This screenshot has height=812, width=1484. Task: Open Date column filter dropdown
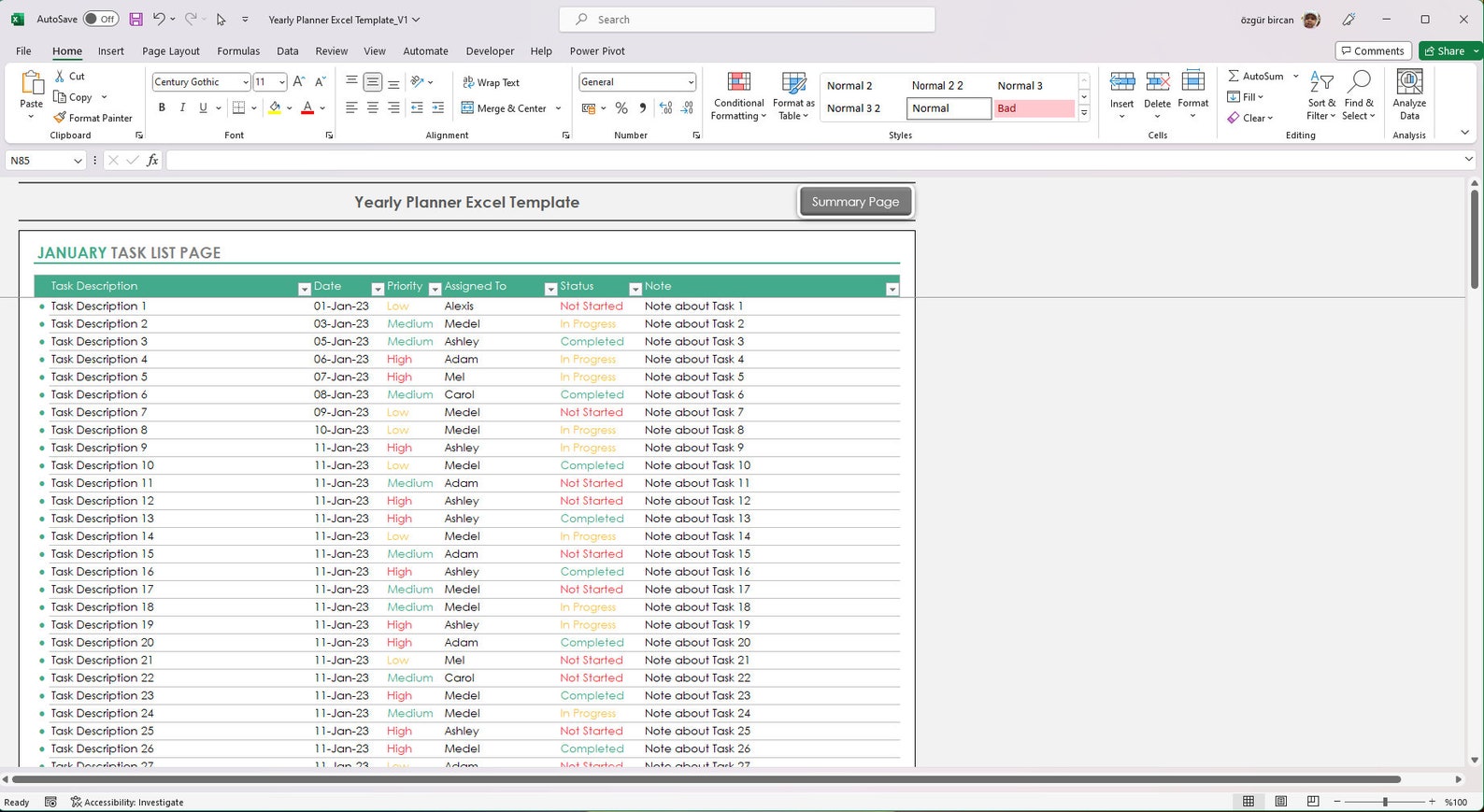(x=378, y=289)
